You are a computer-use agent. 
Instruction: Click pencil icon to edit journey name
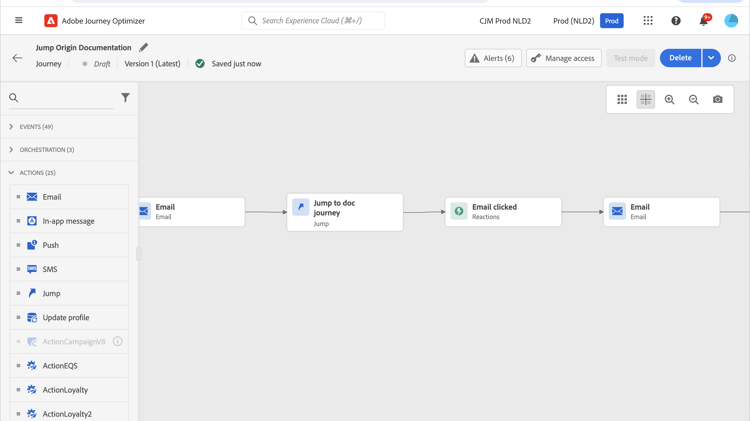click(x=144, y=47)
